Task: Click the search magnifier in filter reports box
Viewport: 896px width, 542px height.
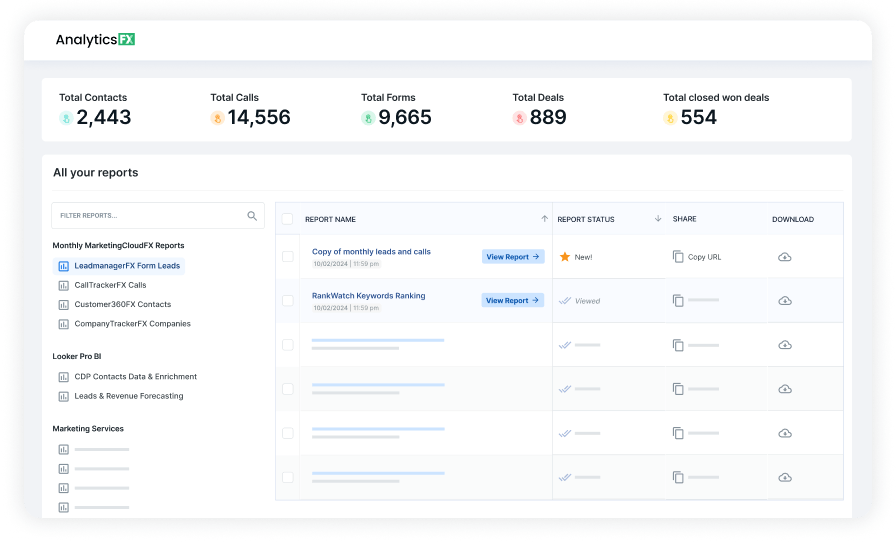Action: click(252, 216)
